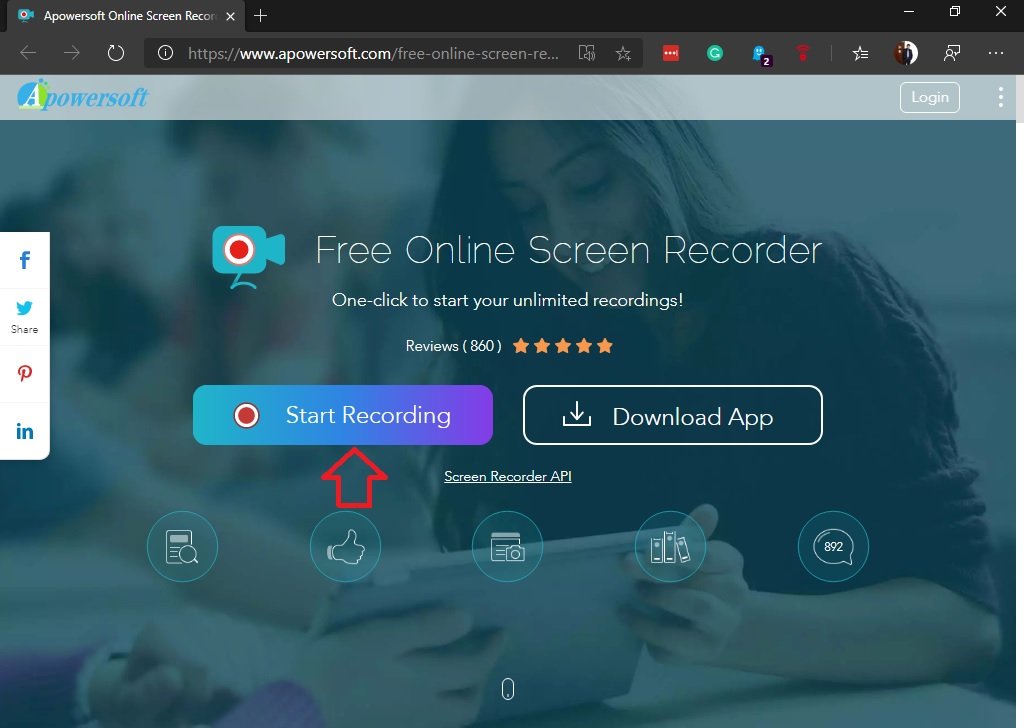The width and height of the screenshot is (1024, 728).
Task: Open the site's three-dot menu
Action: pyautogui.click(x=1000, y=97)
